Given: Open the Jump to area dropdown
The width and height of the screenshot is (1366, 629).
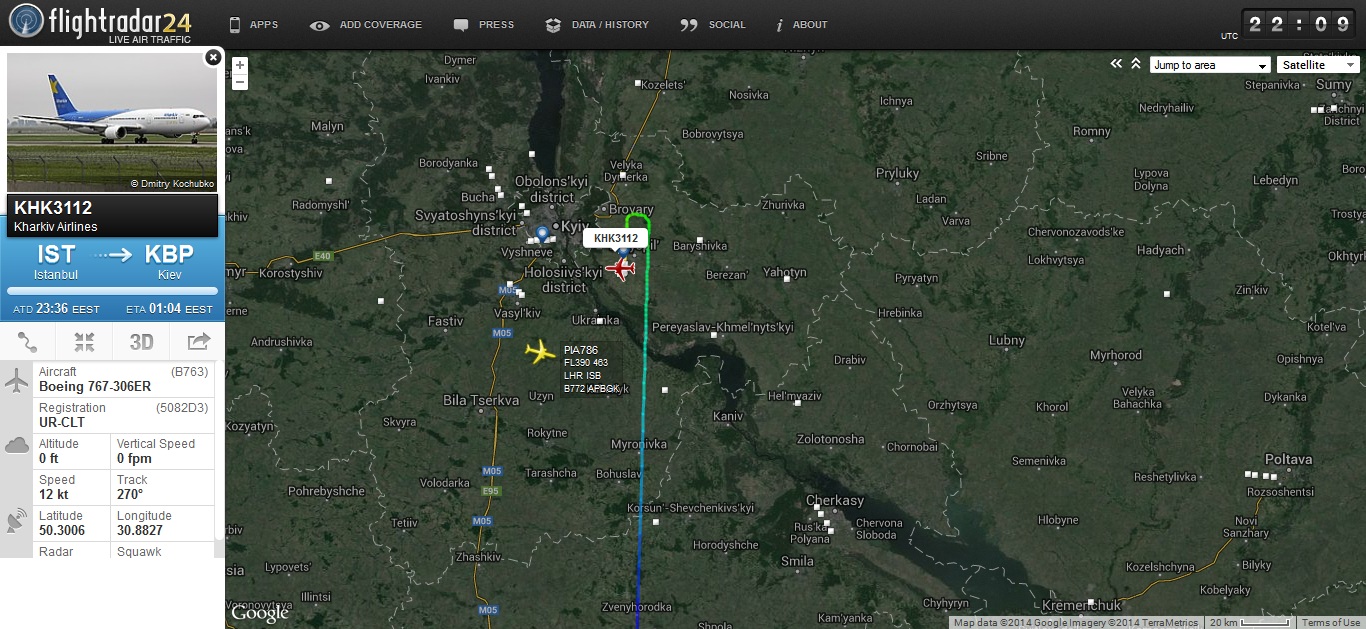Looking at the screenshot, I should (1210, 65).
